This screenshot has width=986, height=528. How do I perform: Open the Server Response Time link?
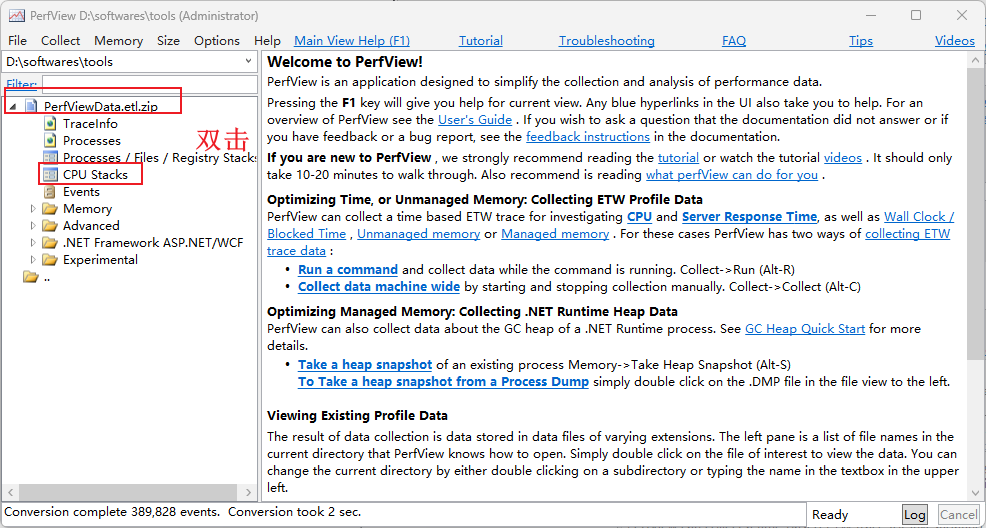coord(749,217)
